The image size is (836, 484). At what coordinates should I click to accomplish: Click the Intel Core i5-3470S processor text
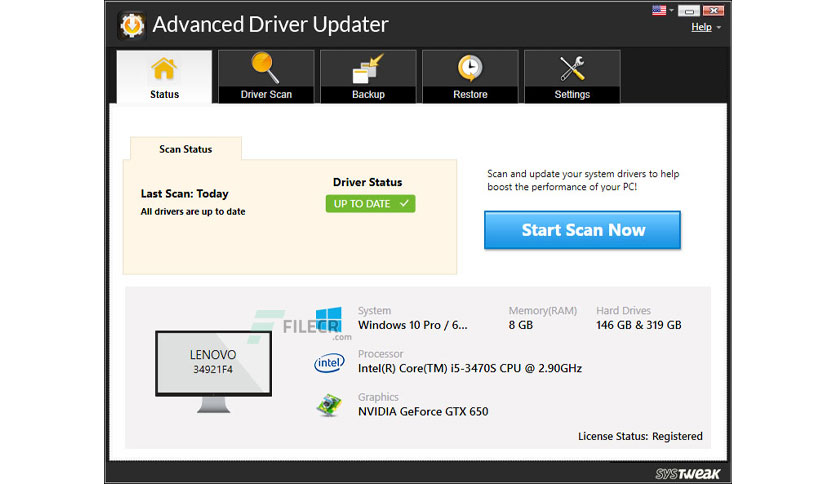[470, 368]
